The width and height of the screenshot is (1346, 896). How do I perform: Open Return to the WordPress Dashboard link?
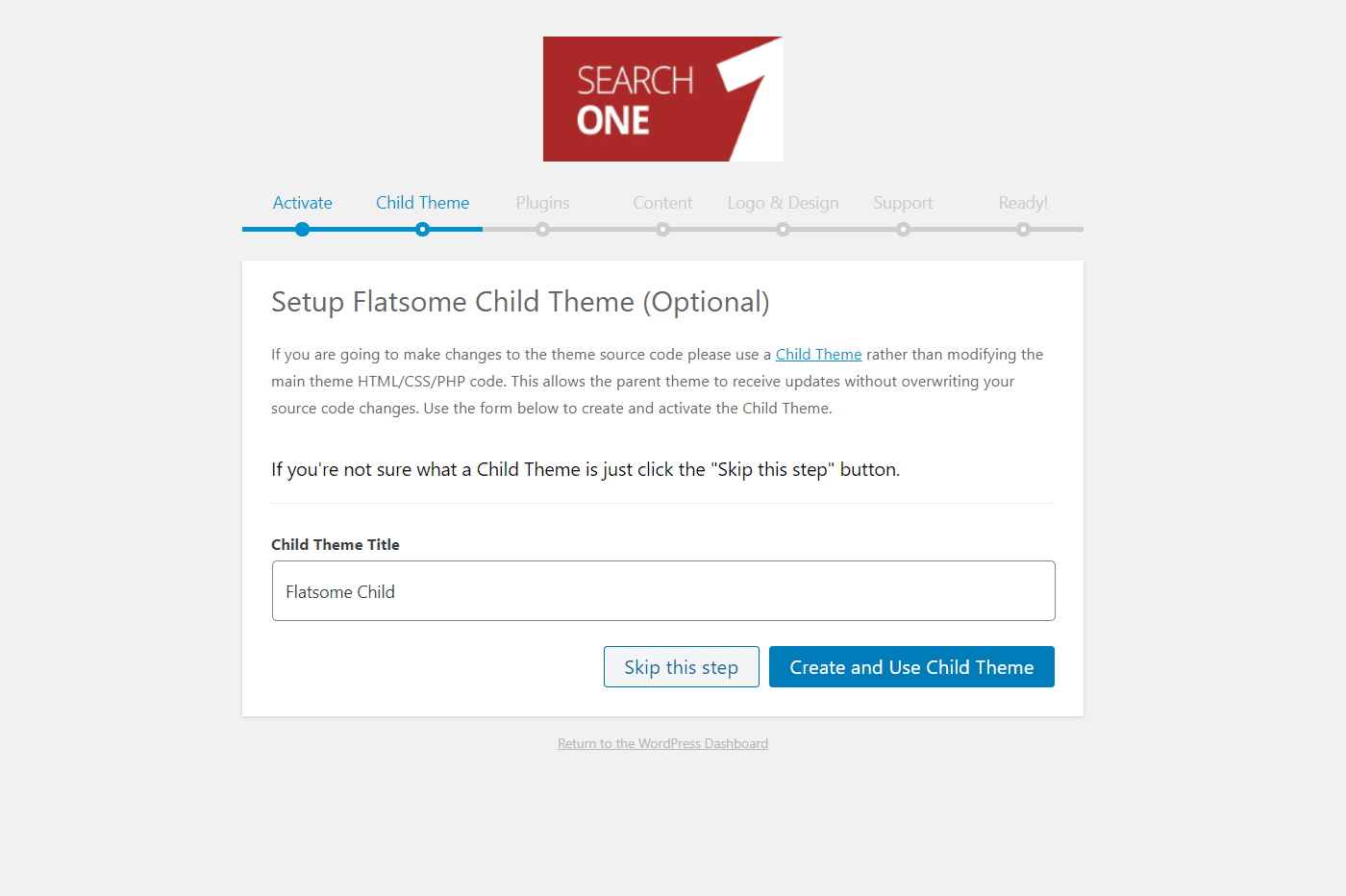(662, 743)
